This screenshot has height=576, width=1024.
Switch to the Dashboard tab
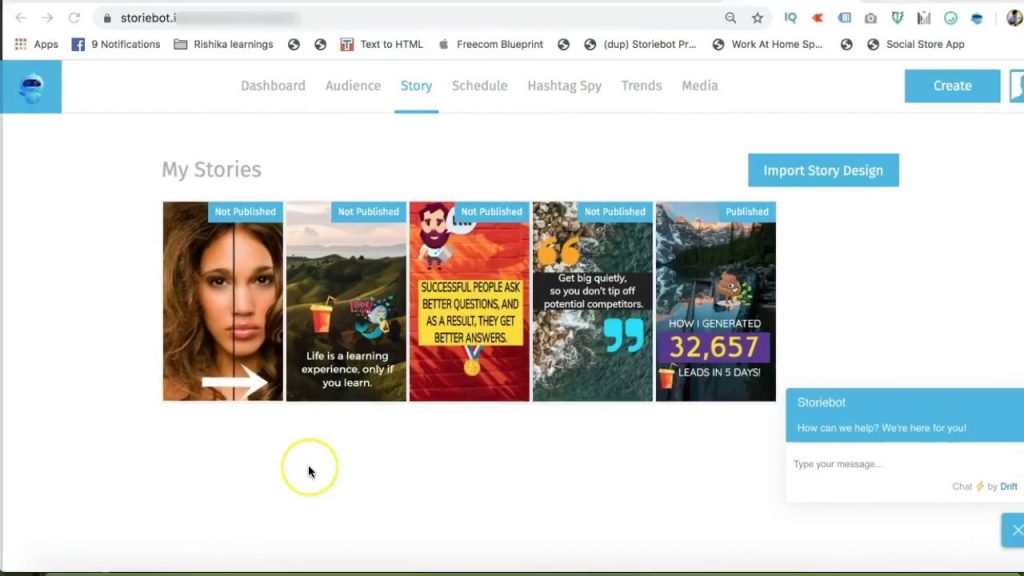click(x=273, y=86)
